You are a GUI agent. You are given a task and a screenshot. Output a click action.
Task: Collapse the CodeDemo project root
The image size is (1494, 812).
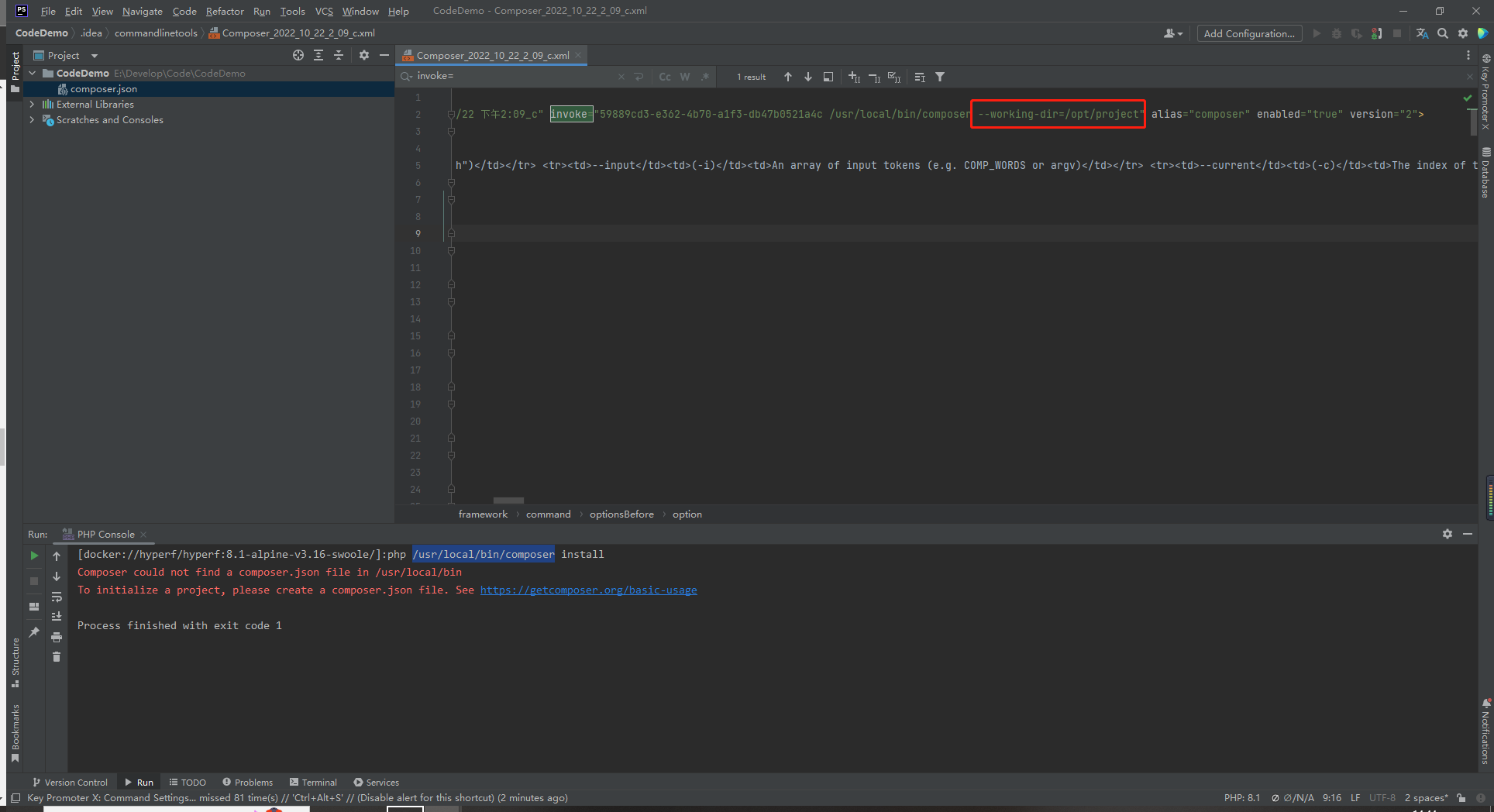(x=32, y=73)
